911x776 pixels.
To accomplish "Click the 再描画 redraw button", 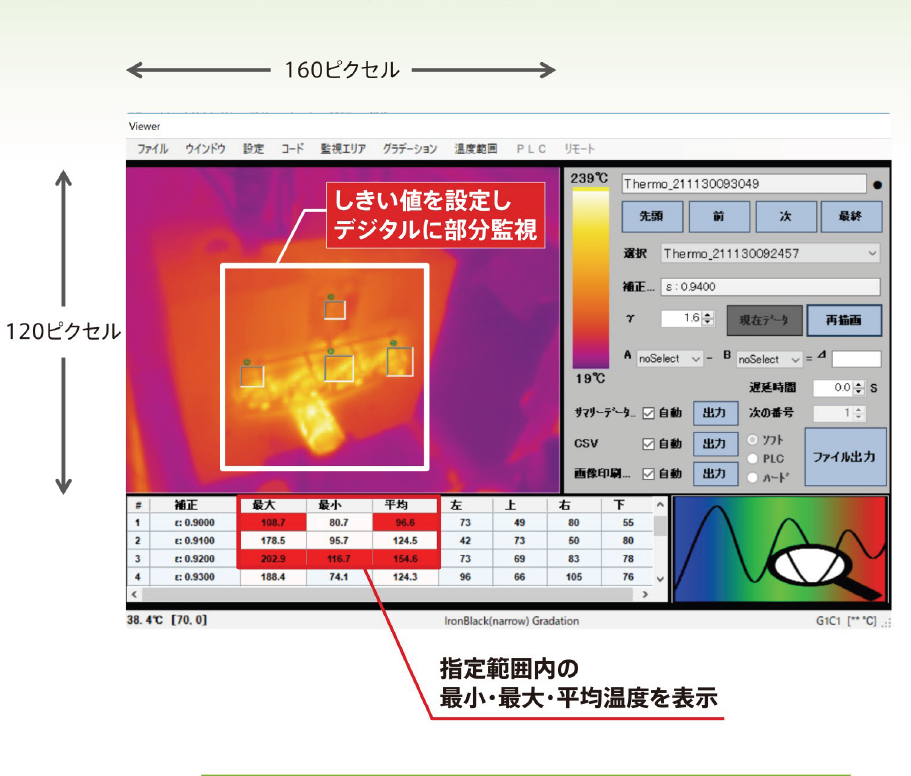I will coord(845,320).
